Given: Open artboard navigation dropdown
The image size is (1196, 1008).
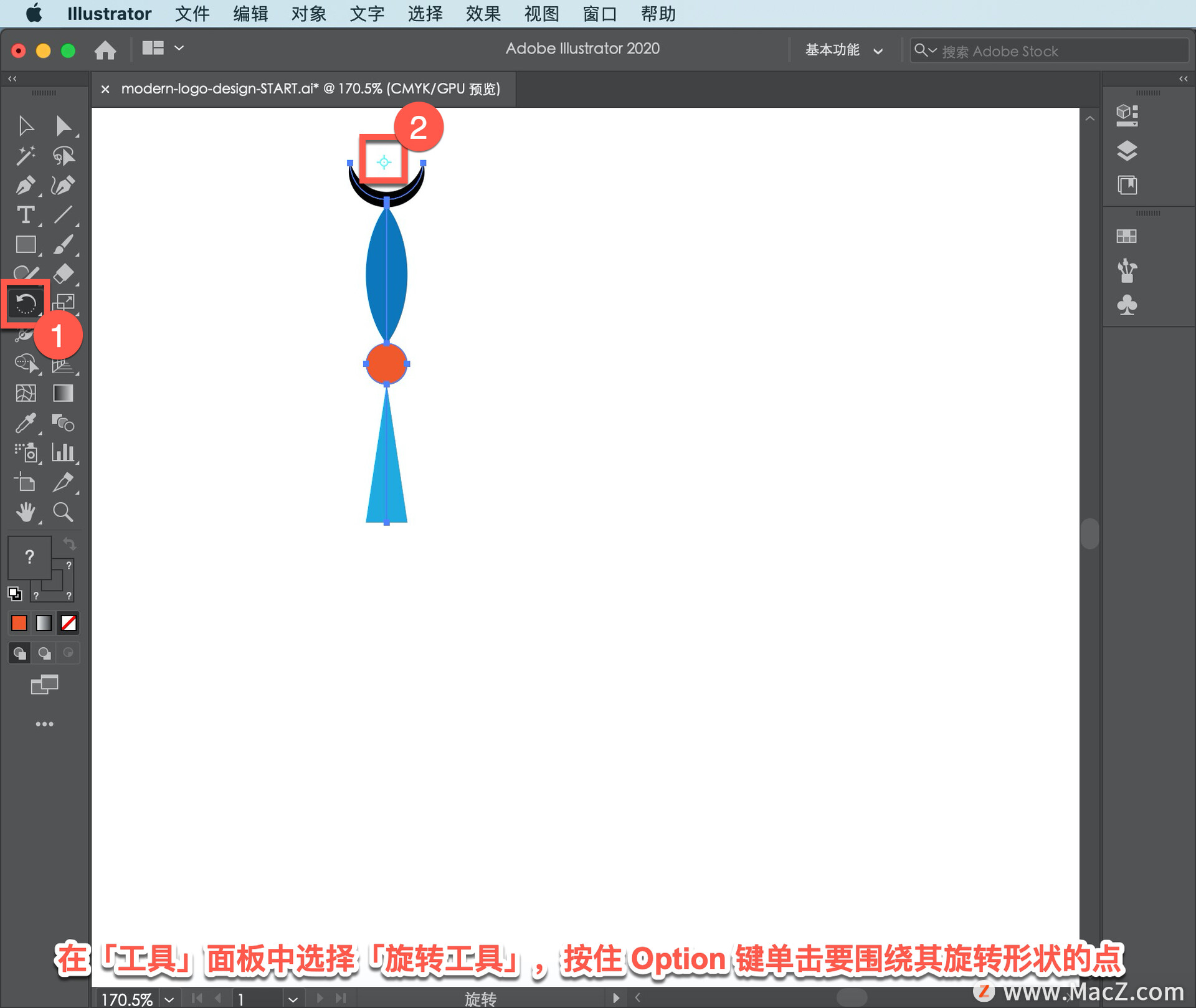Looking at the screenshot, I should pyautogui.click(x=293, y=999).
